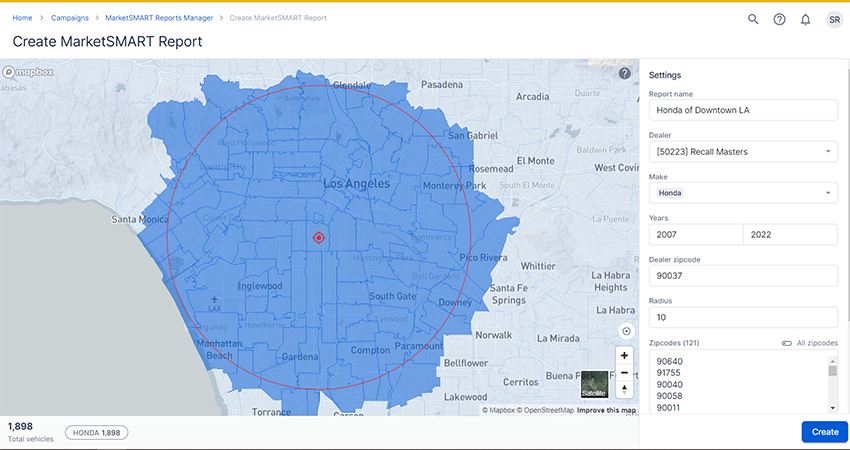Click the Compton map label
Viewport: 850px width, 450px height.
pyautogui.click(x=370, y=350)
